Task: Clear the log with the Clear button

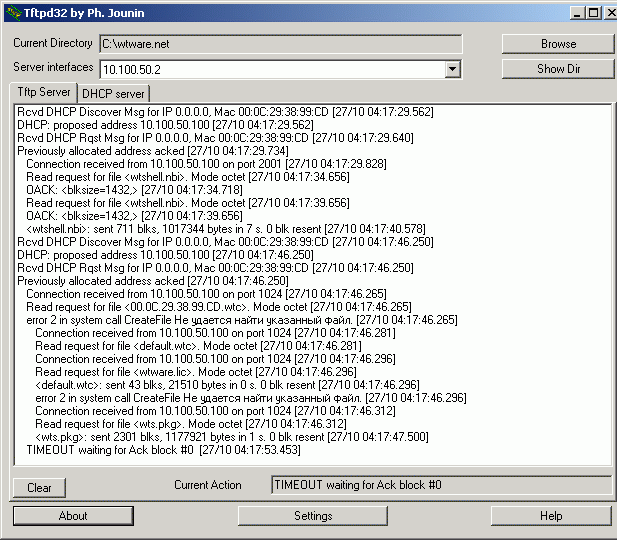Action: 39,488
